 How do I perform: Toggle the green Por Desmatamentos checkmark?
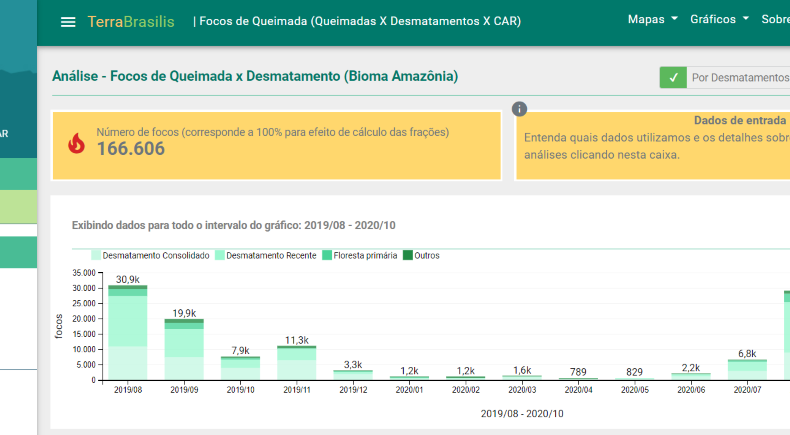(x=673, y=78)
